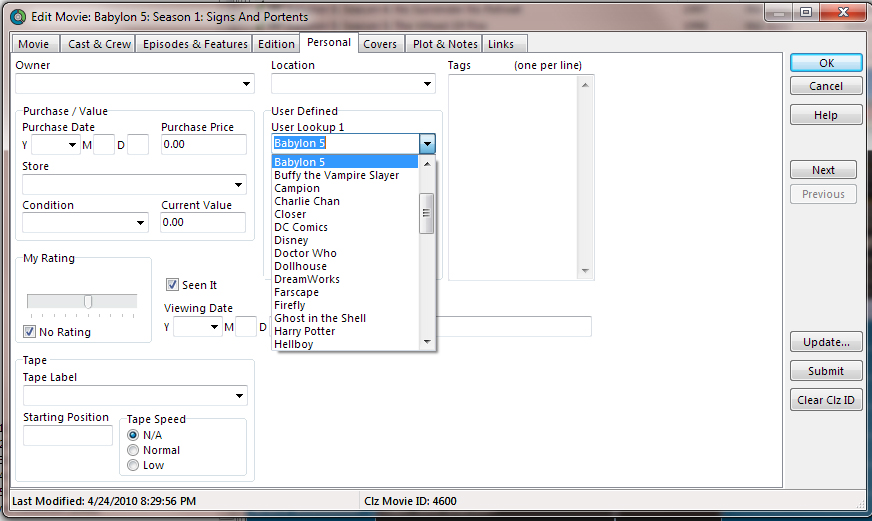Click the OK button
The height and width of the screenshot is (521, 872).
[826, 63]
